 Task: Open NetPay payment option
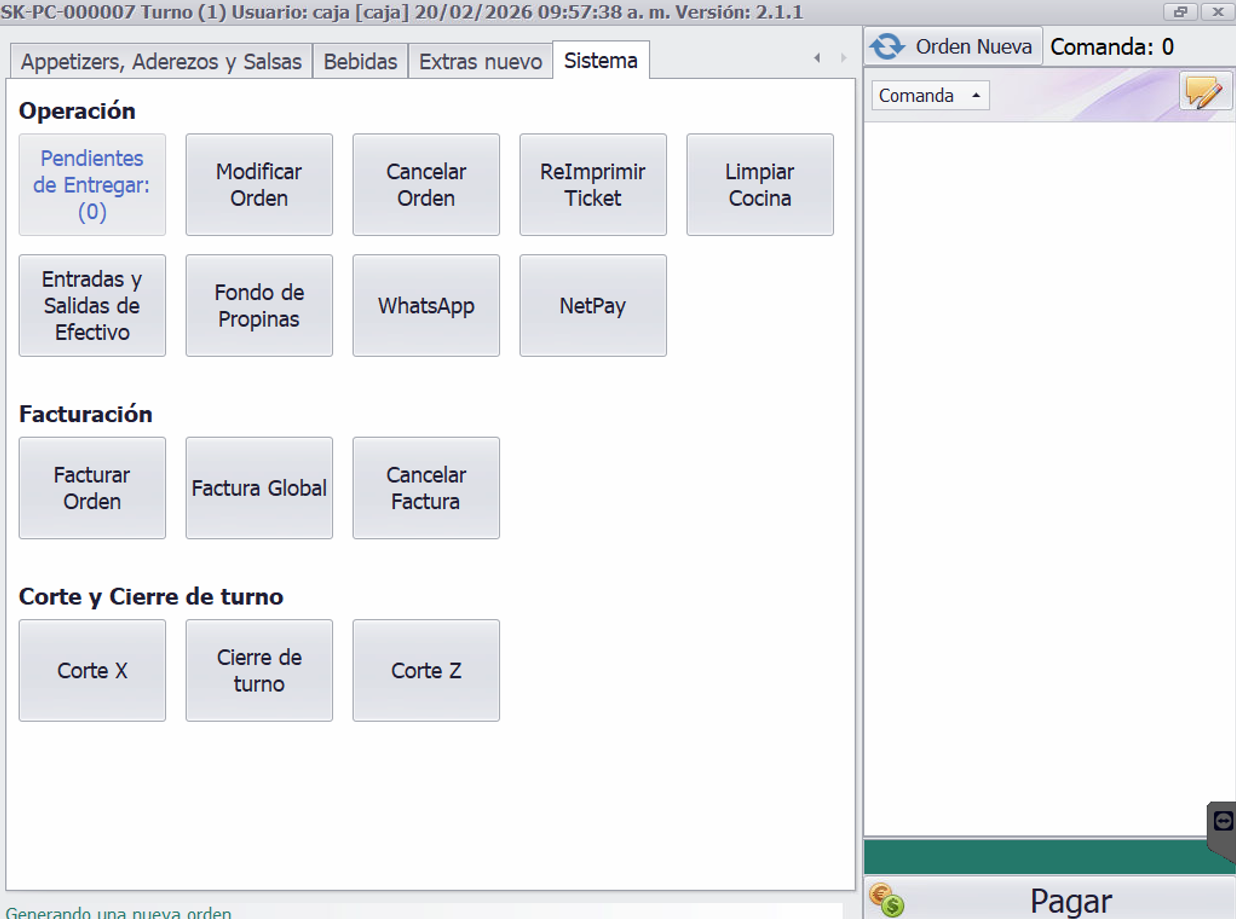[x=593, y=306]
